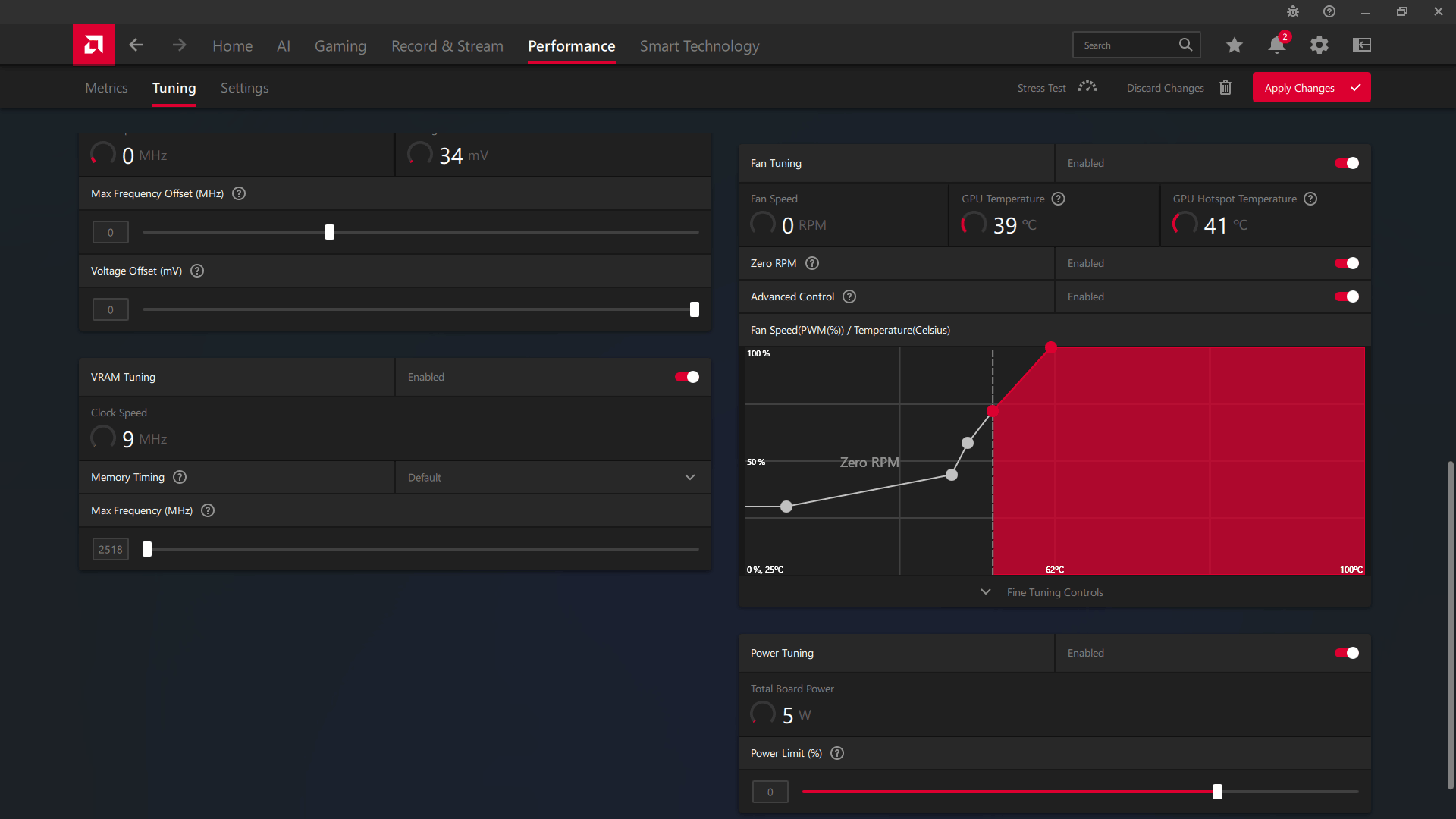Toggle the sidebar panel icon
1456x819 pixels.
coord(1362,45)
